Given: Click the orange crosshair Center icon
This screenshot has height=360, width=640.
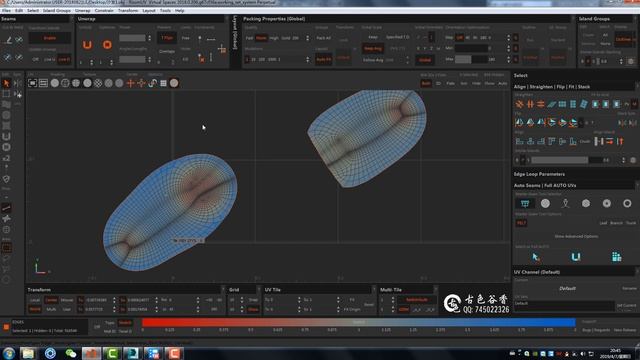Looking at the screenshot, I should (130, 83).
